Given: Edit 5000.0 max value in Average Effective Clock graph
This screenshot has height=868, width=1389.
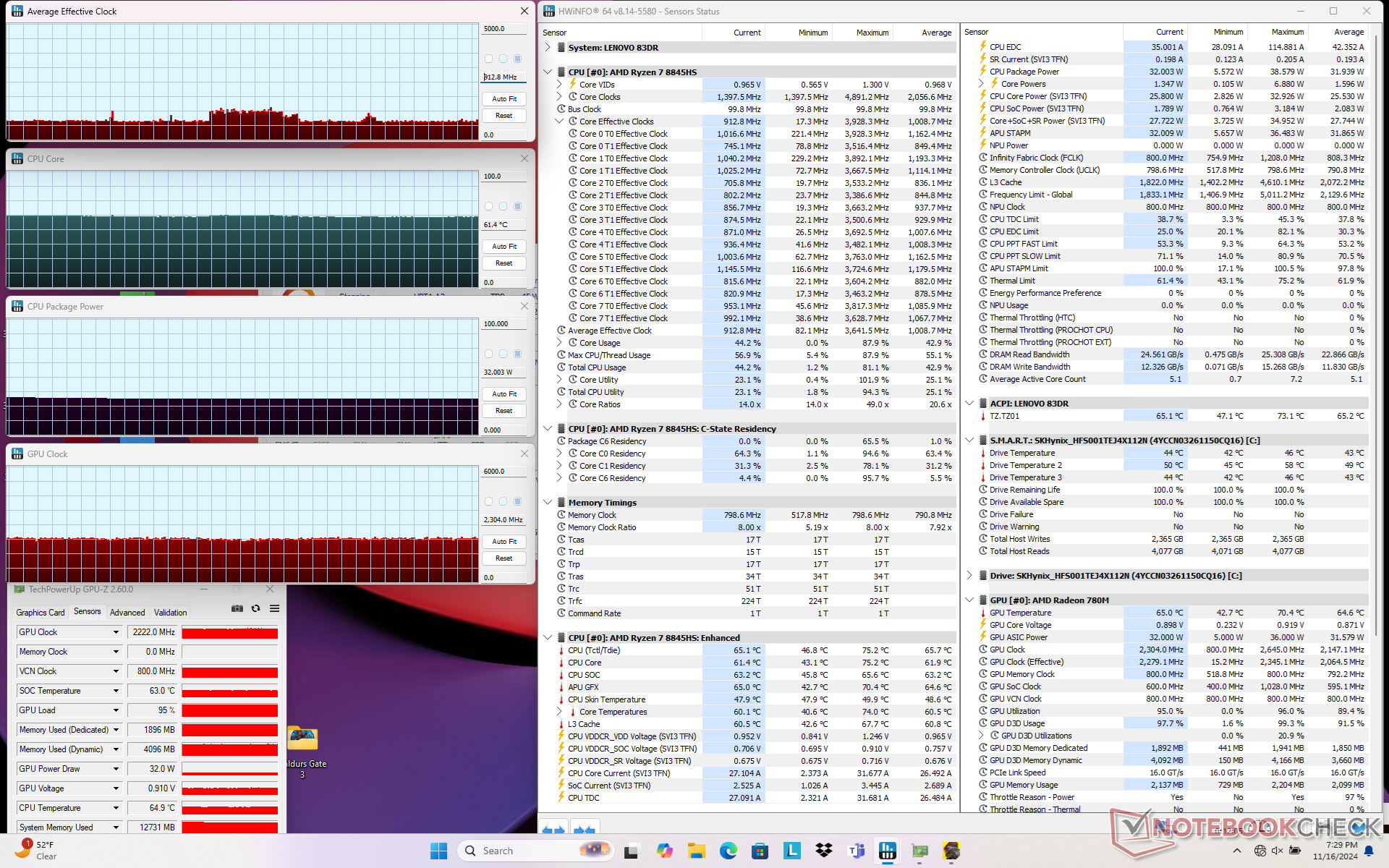Looking at the screenshot, I should tap(504, 29).
